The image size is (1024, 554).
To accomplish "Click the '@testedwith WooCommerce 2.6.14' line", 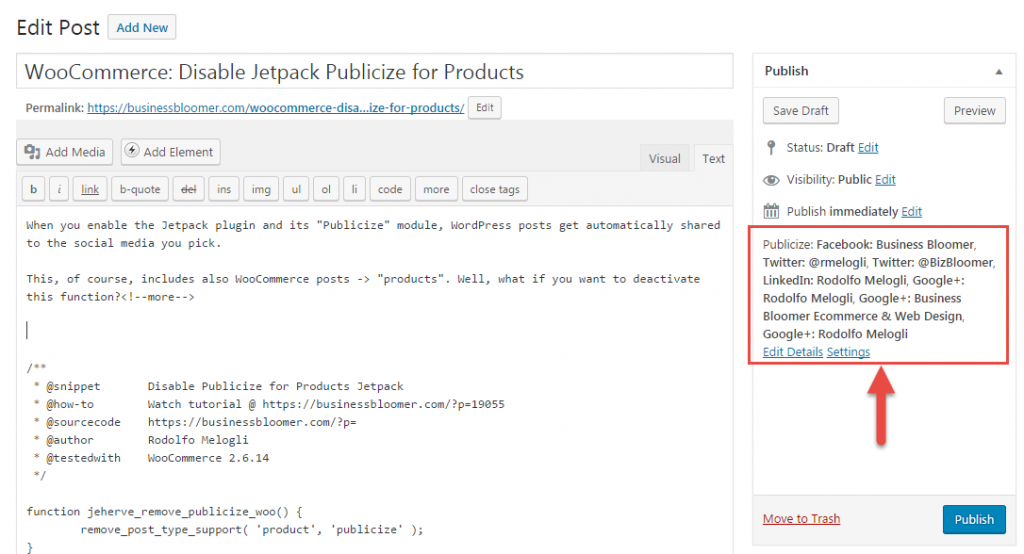I will (x=152, y=458).
